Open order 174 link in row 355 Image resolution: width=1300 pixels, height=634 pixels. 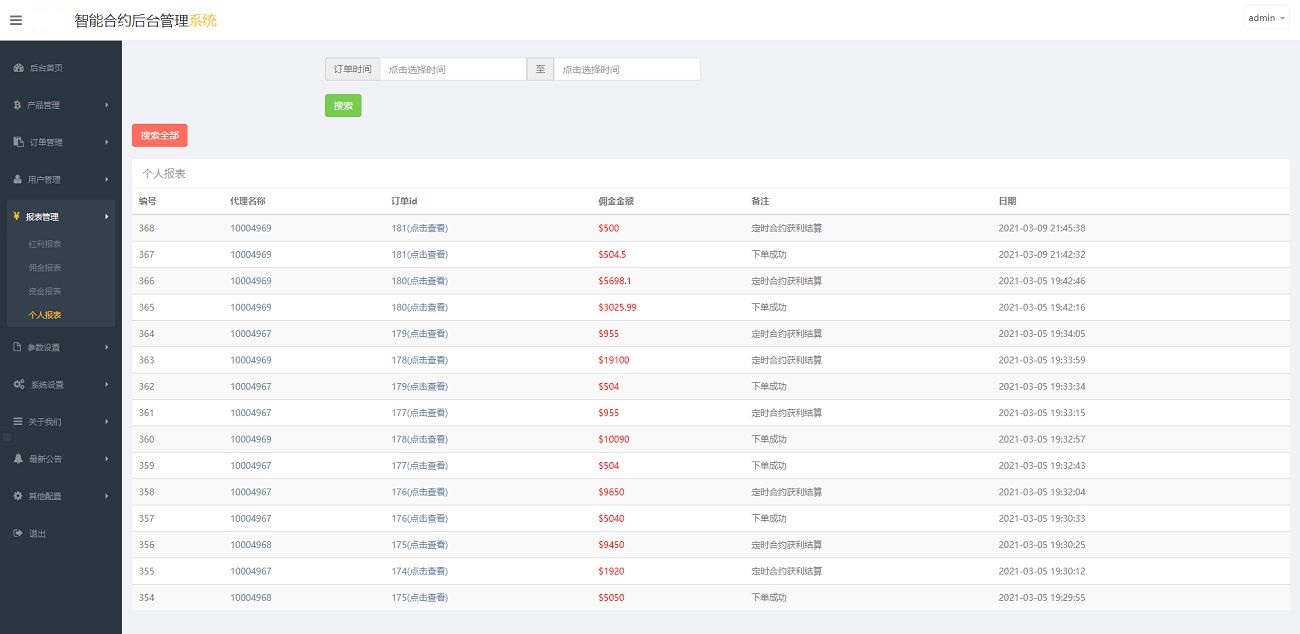tap(419, 571)
